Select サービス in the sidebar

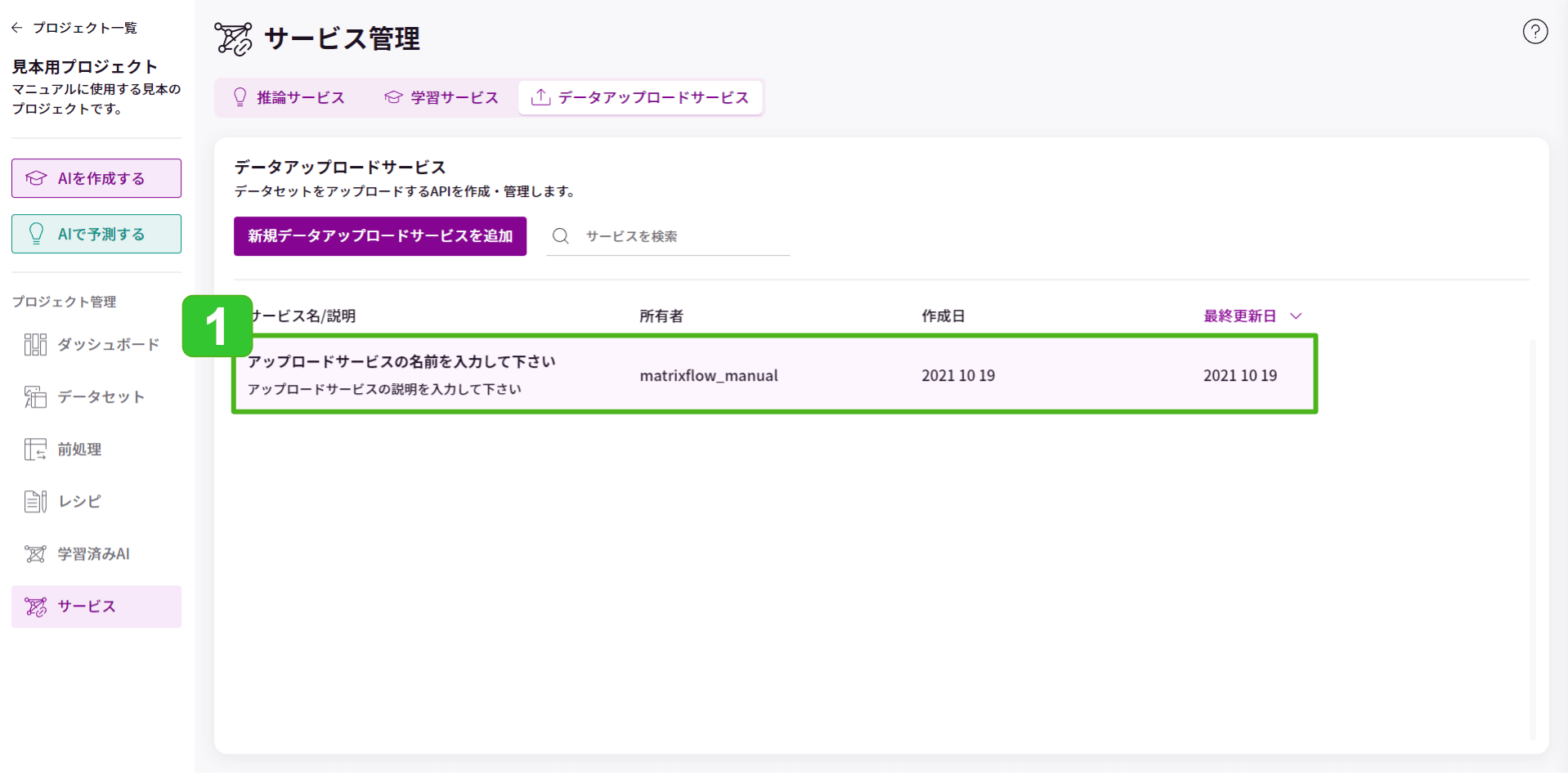(x=96, y=606)
